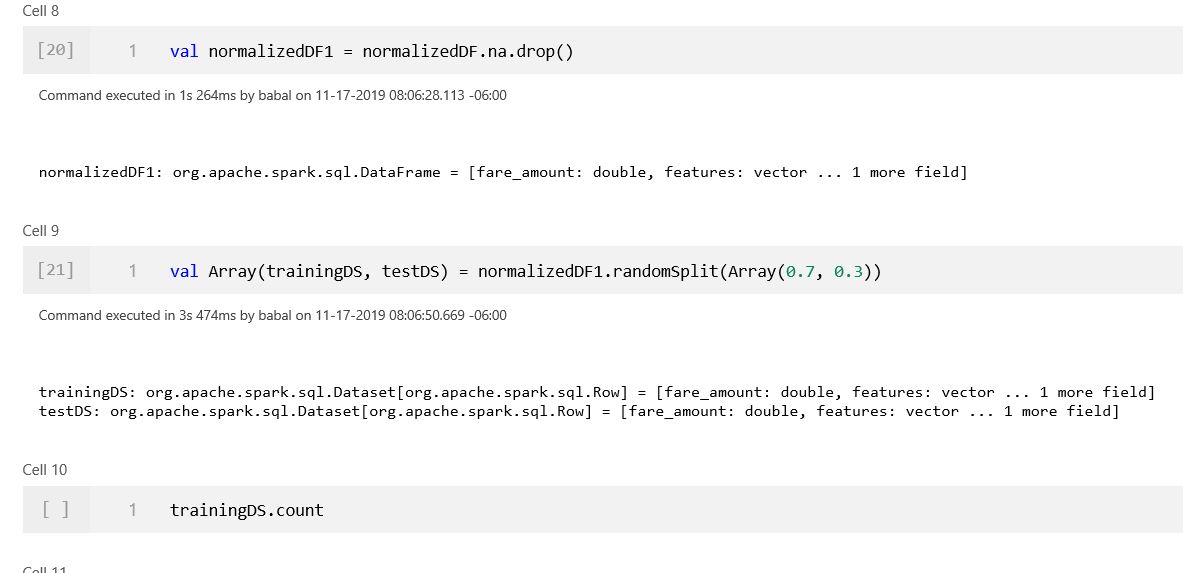1183x573 pixels.
Task: Click line number 1 in Cell 8
Action: [x=133, y=51]
